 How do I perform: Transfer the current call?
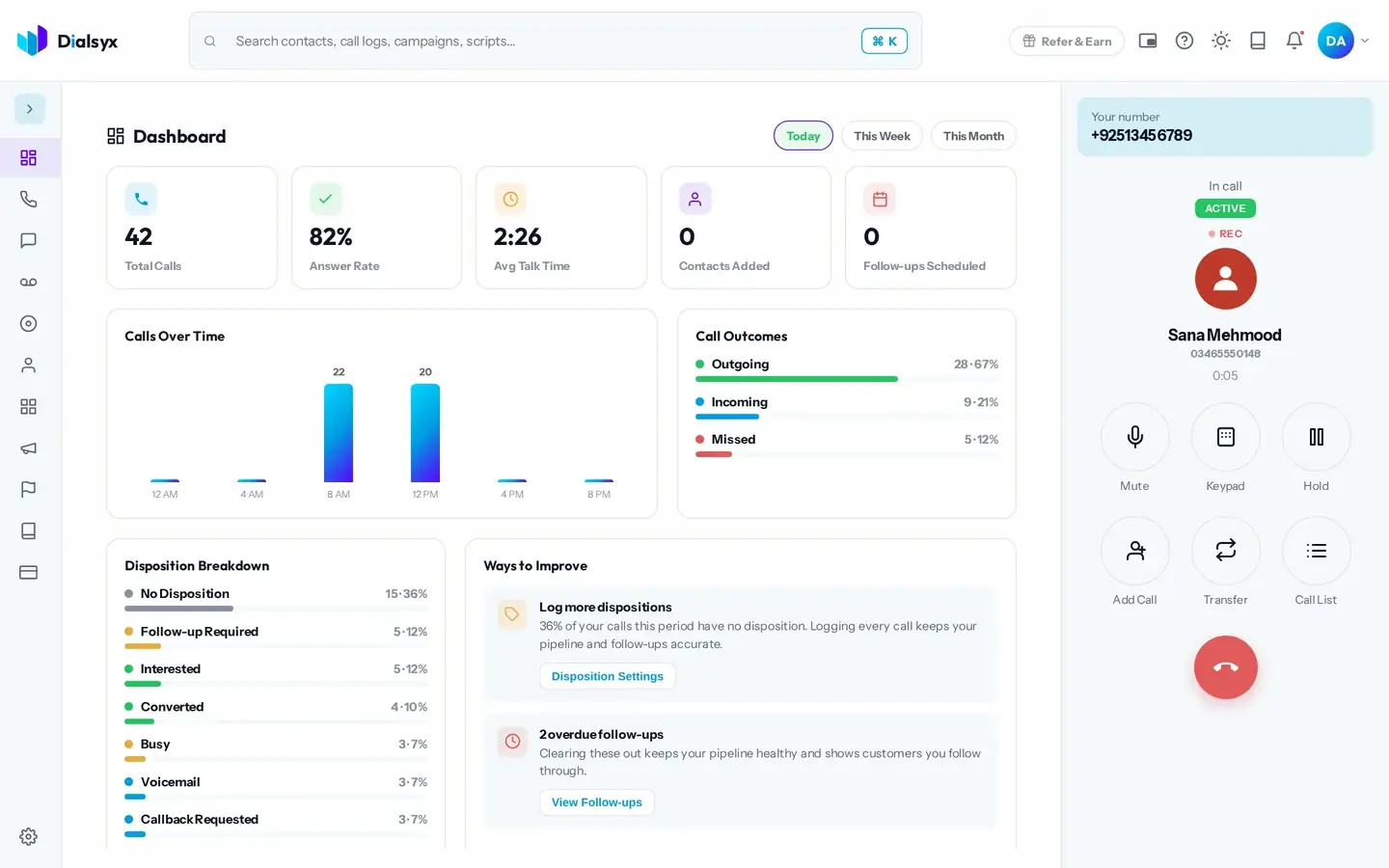click(1225, 551)
